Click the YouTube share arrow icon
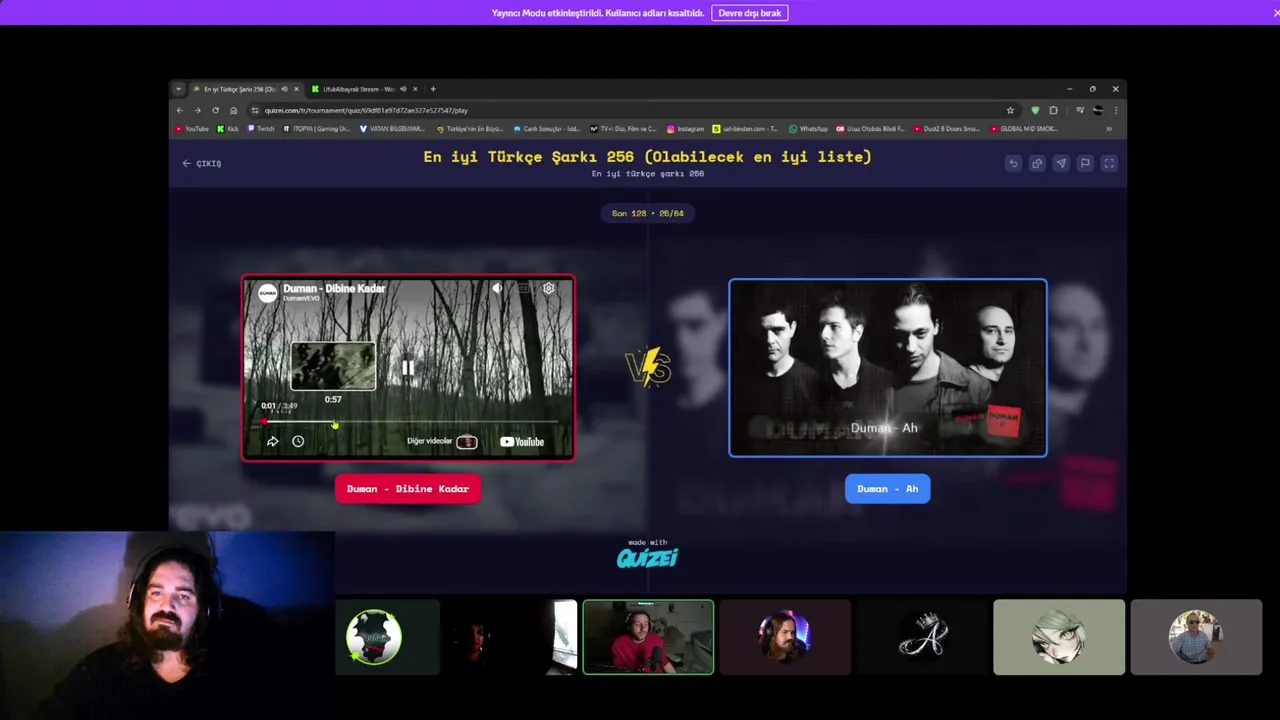This screenshot has height=720, width=1280. click(x=272, y=441)
